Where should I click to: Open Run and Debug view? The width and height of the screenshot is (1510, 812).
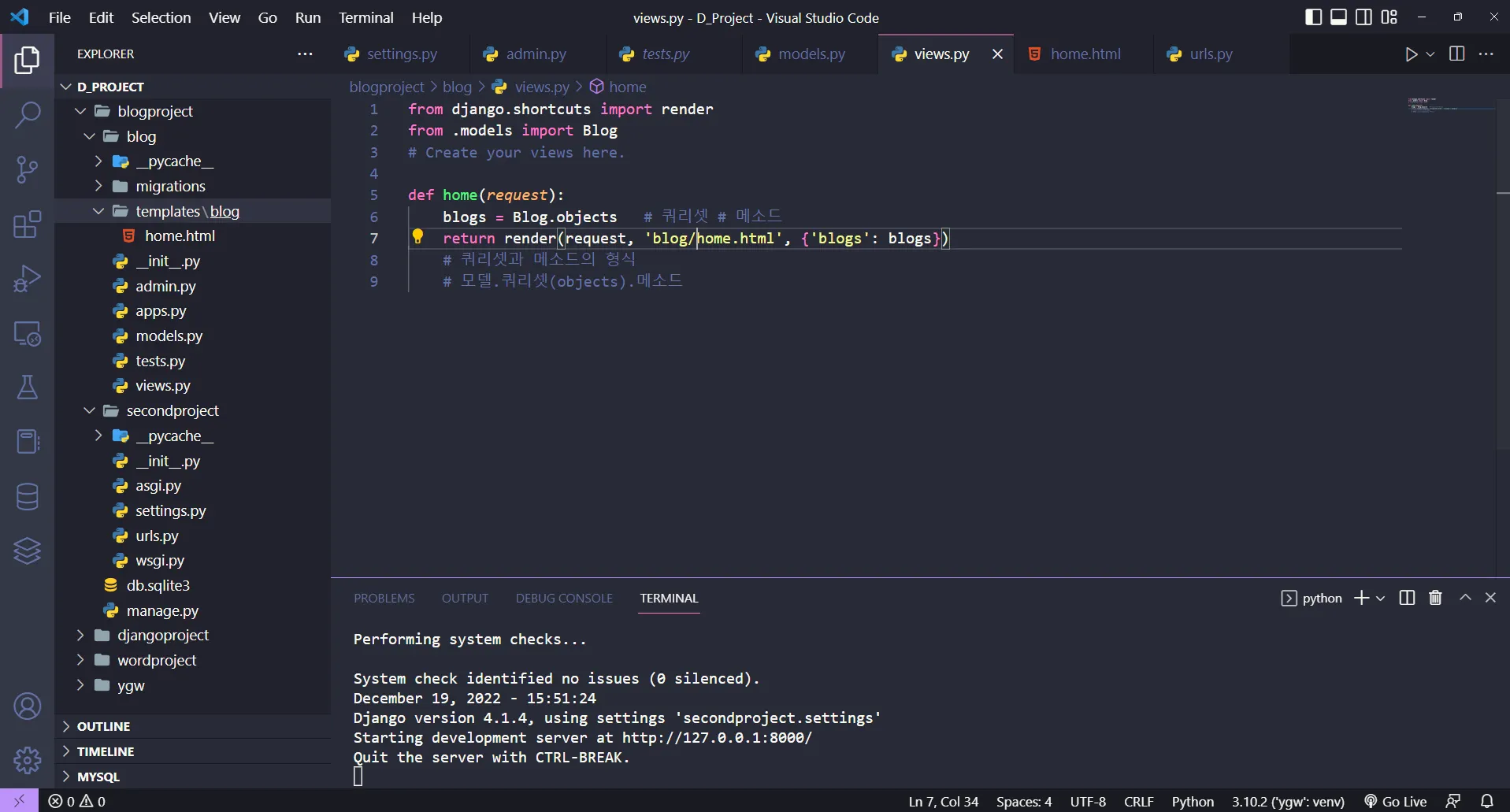27,279
